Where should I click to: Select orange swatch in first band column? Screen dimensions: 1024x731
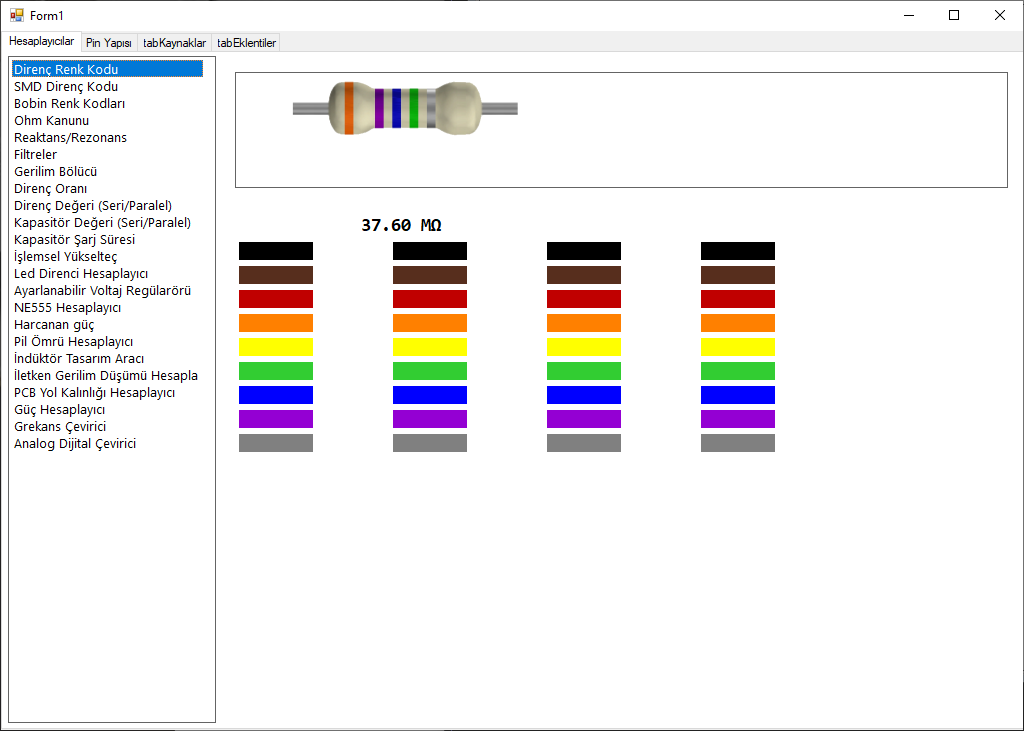click(x=276, y=323)
